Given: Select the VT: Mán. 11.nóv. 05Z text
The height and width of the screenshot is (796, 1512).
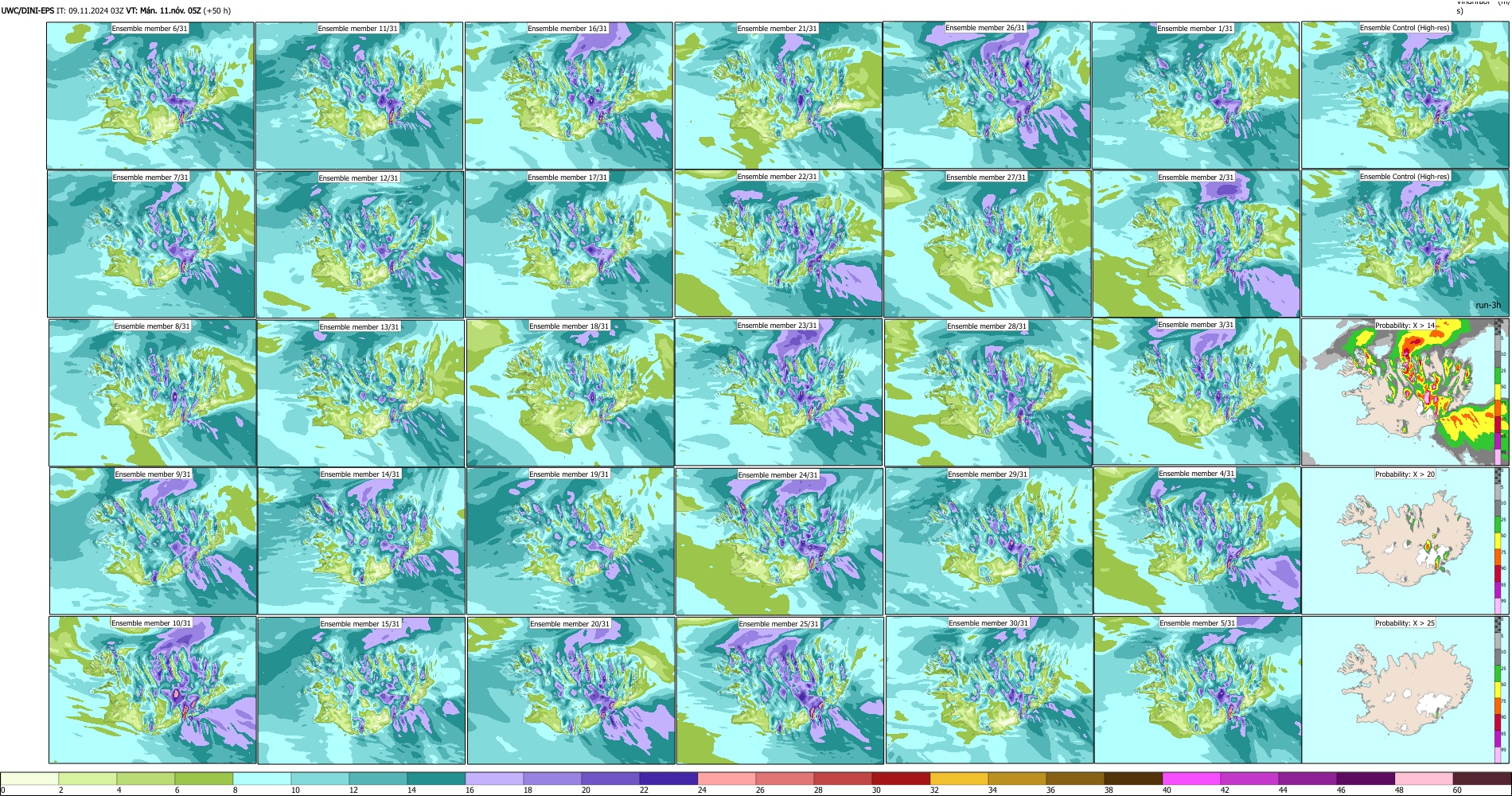Looking at the screenshot, I should [x=163, y=11].
